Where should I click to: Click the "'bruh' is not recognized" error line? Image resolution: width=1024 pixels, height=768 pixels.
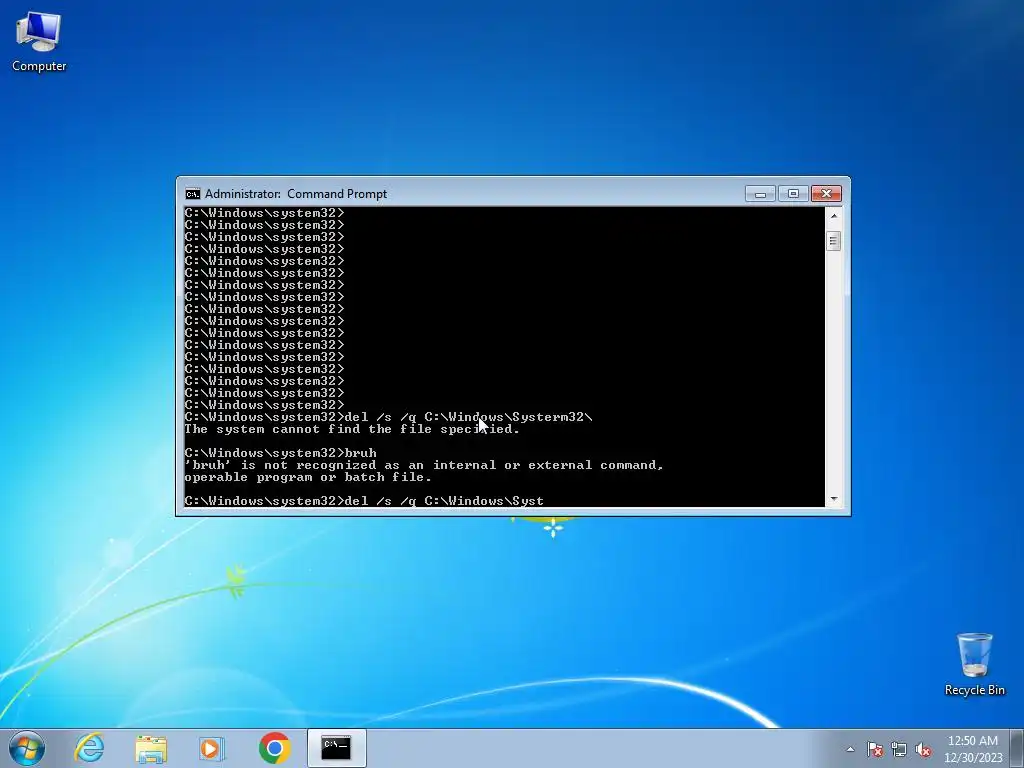424,465
